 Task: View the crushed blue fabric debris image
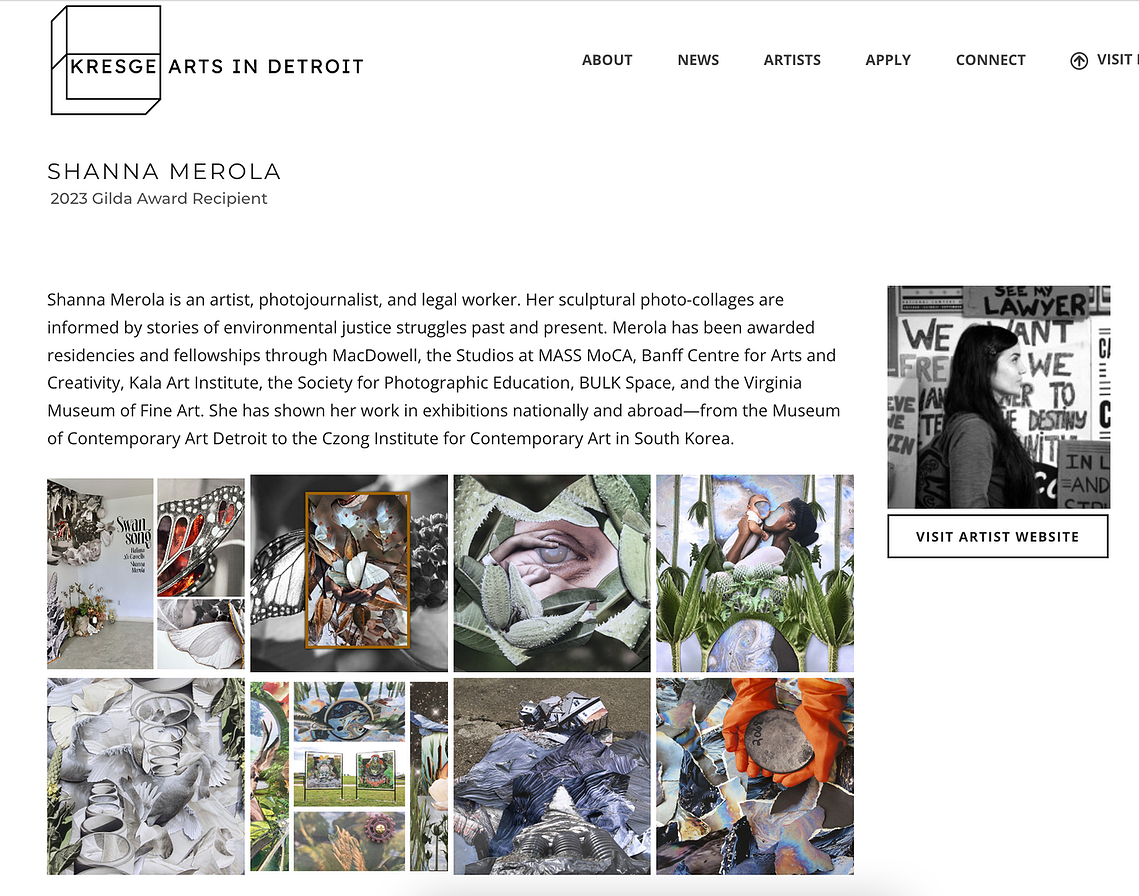[552, 776]
